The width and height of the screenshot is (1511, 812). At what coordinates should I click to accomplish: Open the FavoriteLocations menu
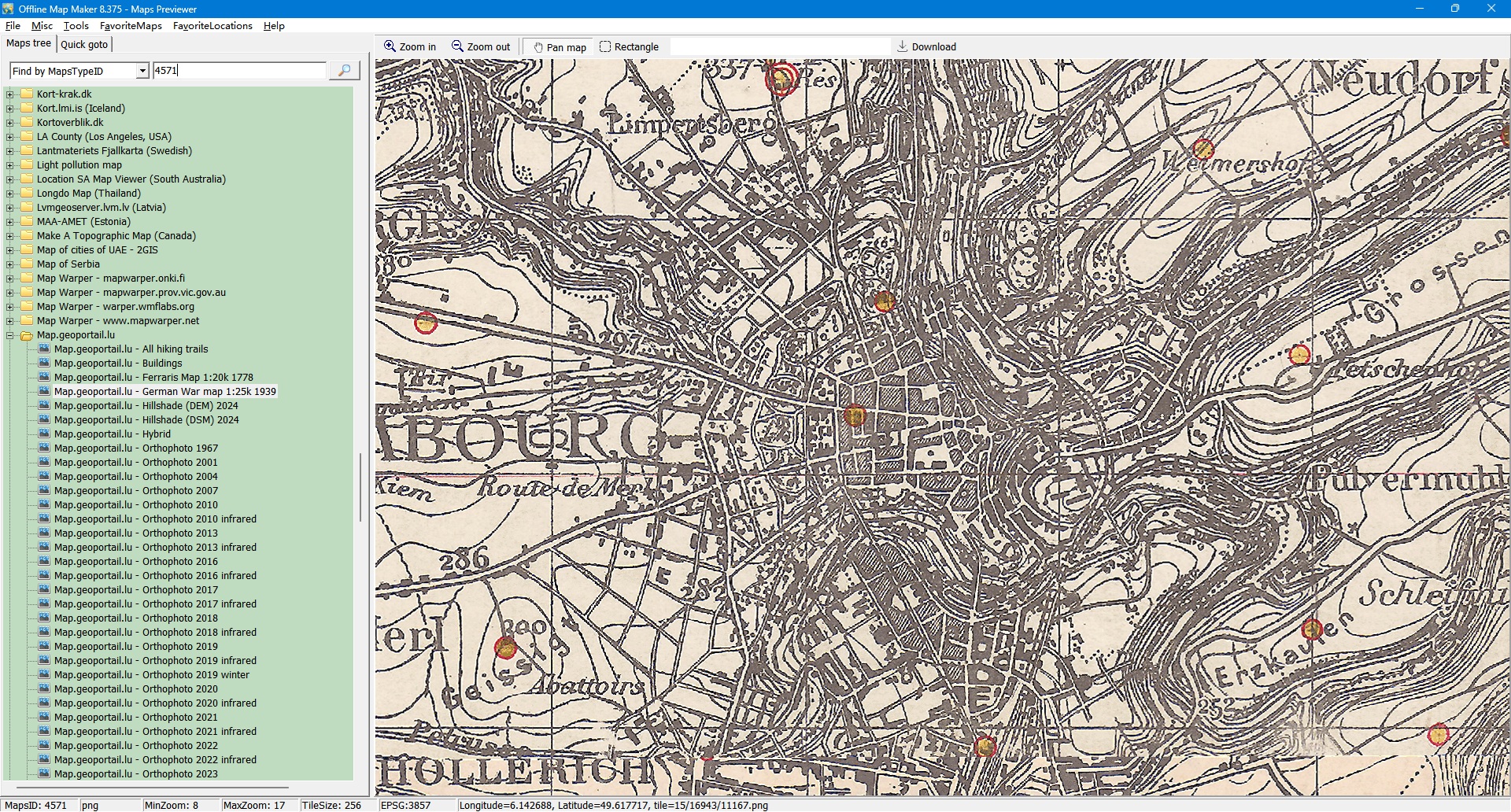tap(212, 26)
